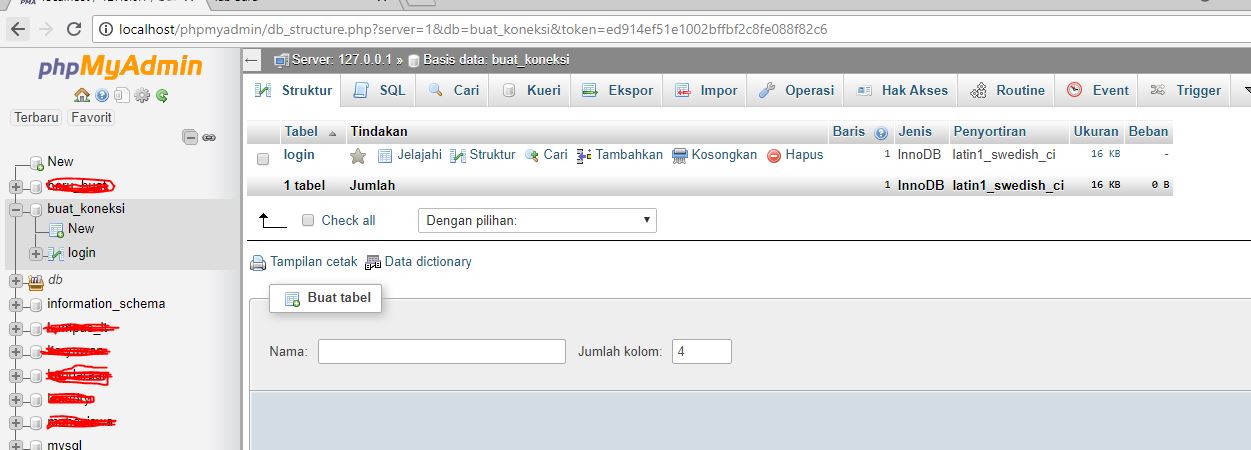Click the help icon beside Baris header

881,132
